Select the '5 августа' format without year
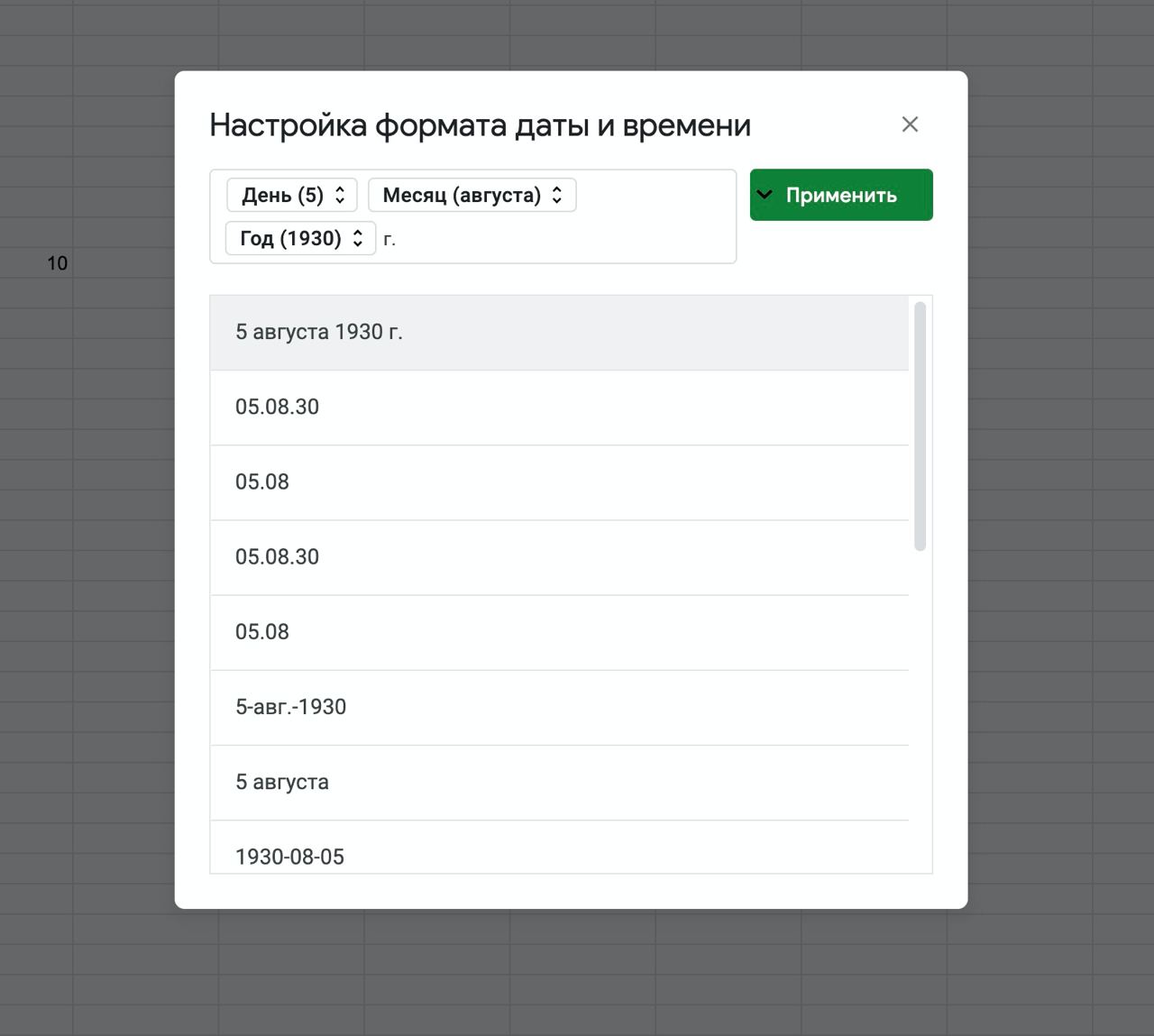1154x1036 pixels. 559,782
